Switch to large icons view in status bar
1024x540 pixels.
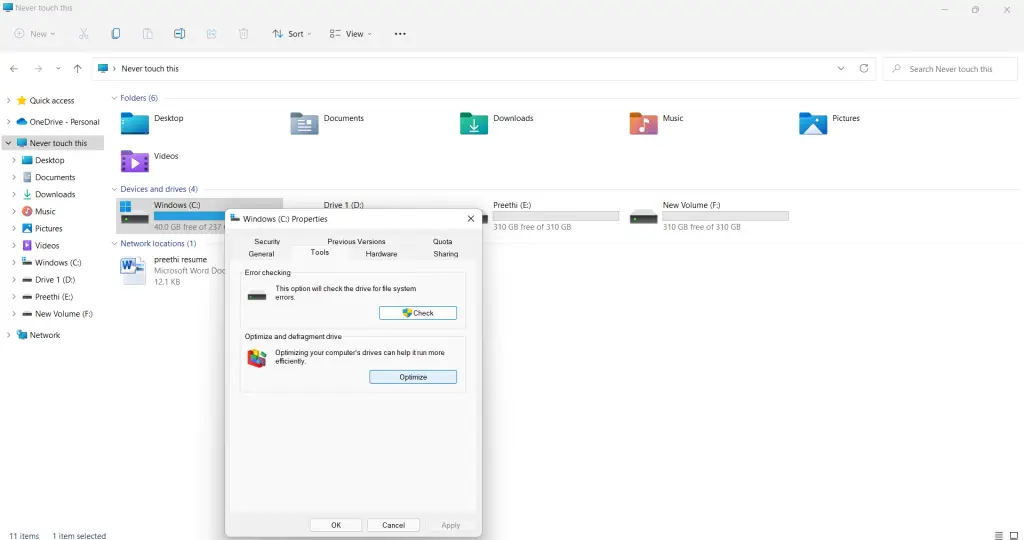click(1014, 535)
